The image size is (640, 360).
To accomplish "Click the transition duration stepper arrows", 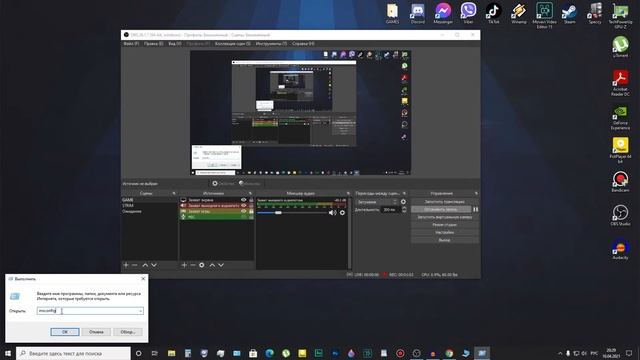I will point(404,209).
